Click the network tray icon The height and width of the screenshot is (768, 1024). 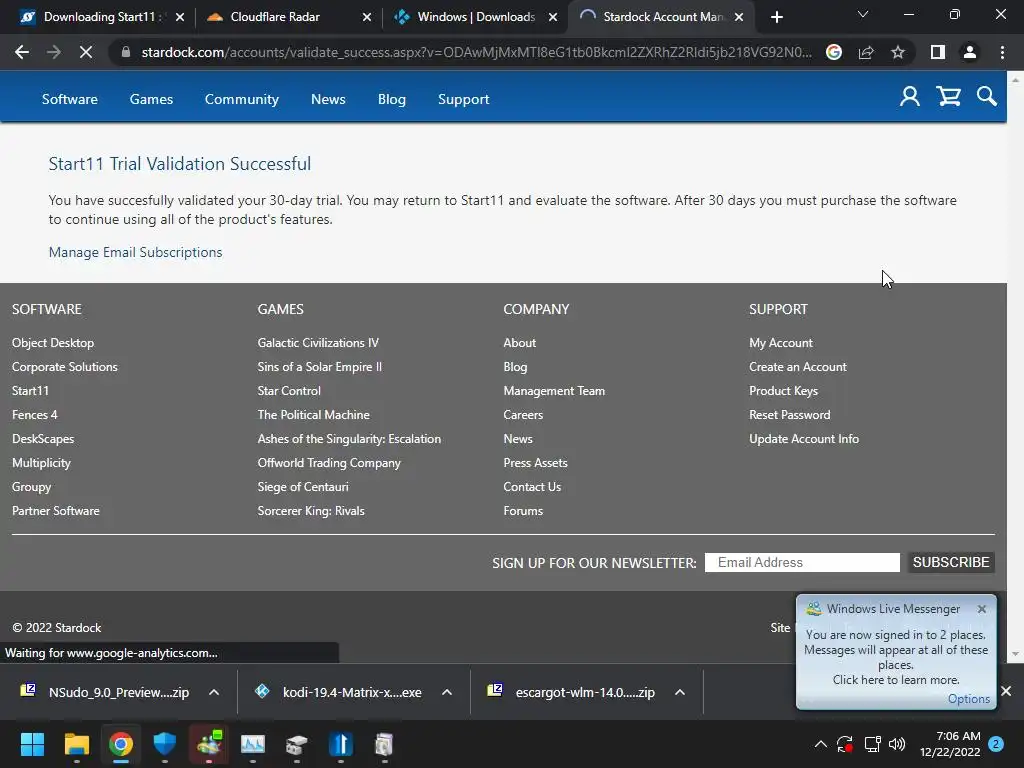tap(872, 744)
